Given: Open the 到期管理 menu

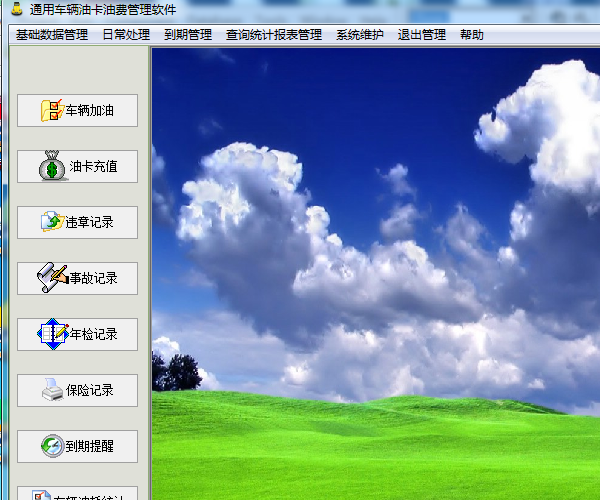Looking at the screenshot, I should coord(188,35).
